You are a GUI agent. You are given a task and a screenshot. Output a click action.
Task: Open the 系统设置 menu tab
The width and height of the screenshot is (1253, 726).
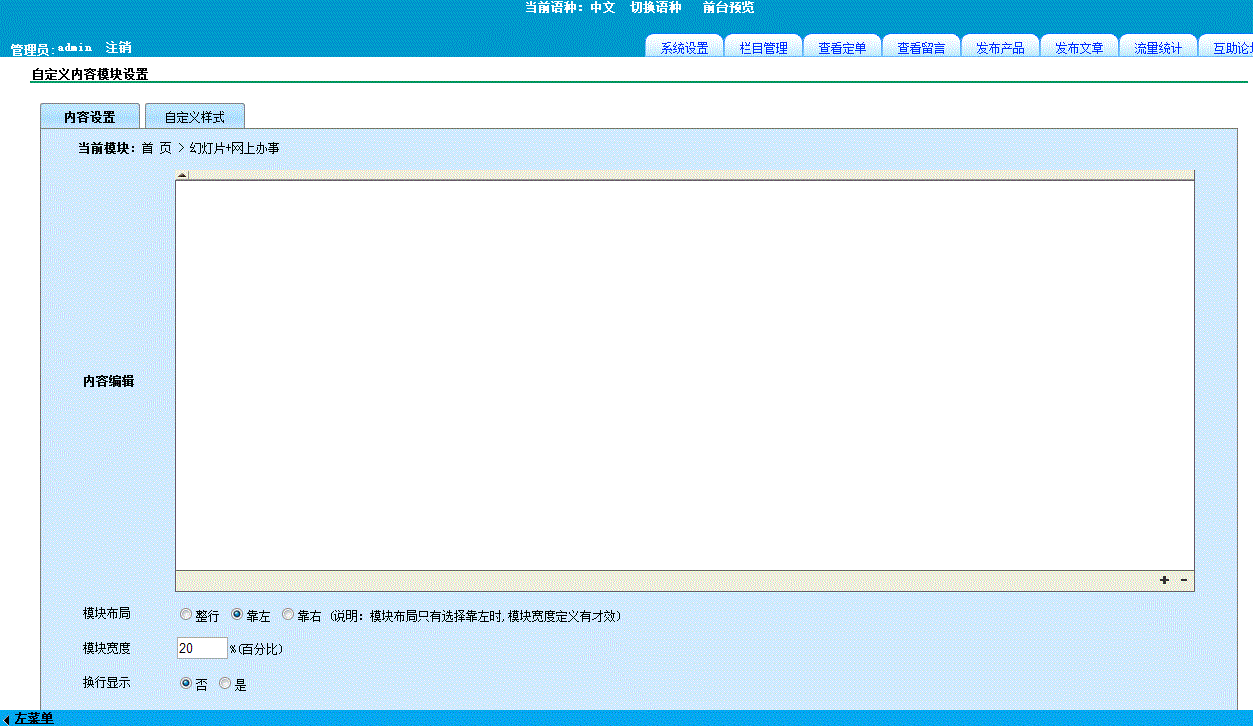pyautogui.click(x=684, y=48)
